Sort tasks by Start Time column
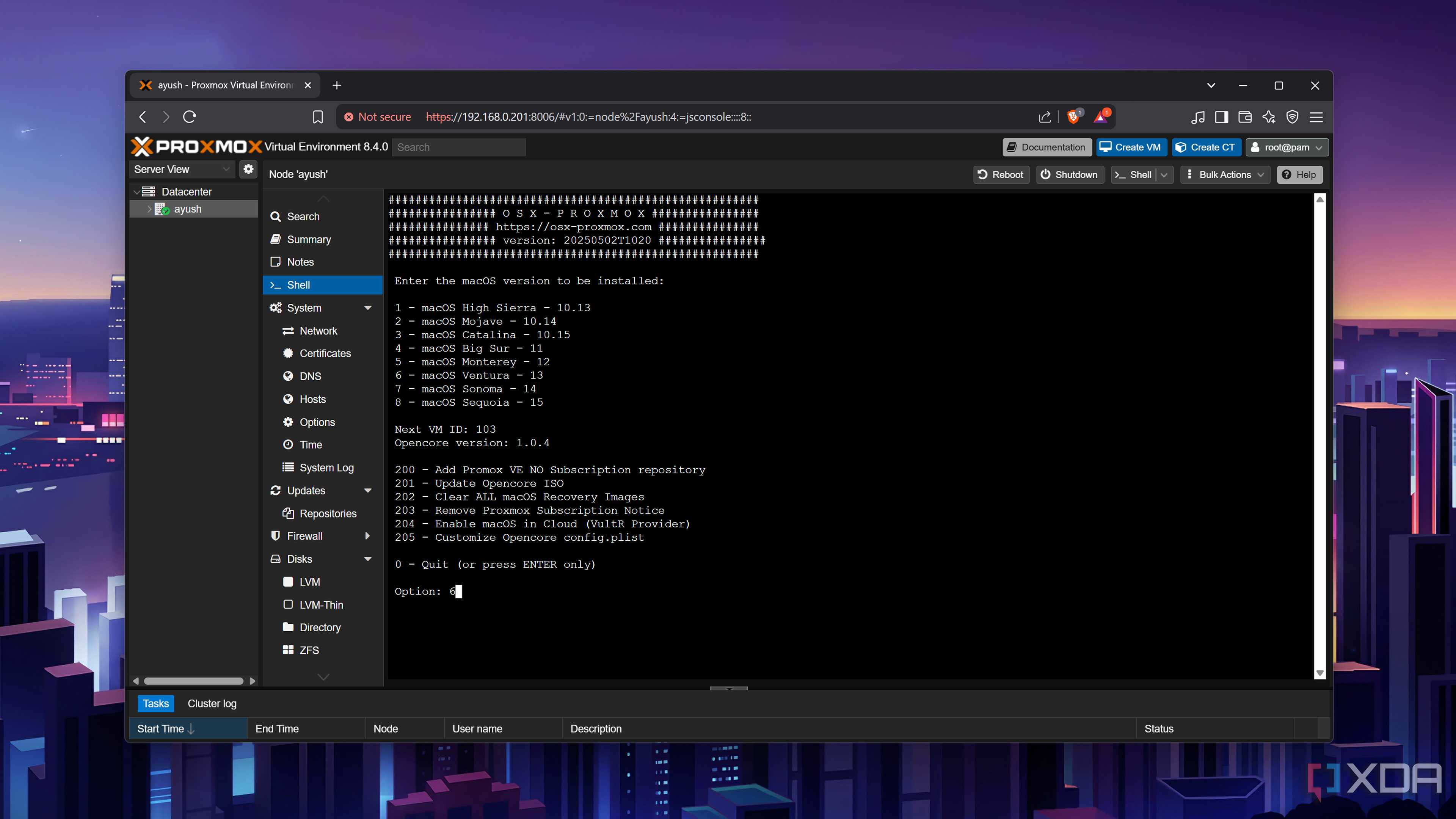The width and height of the screenshot is (1456, 819). click(189, 728)
